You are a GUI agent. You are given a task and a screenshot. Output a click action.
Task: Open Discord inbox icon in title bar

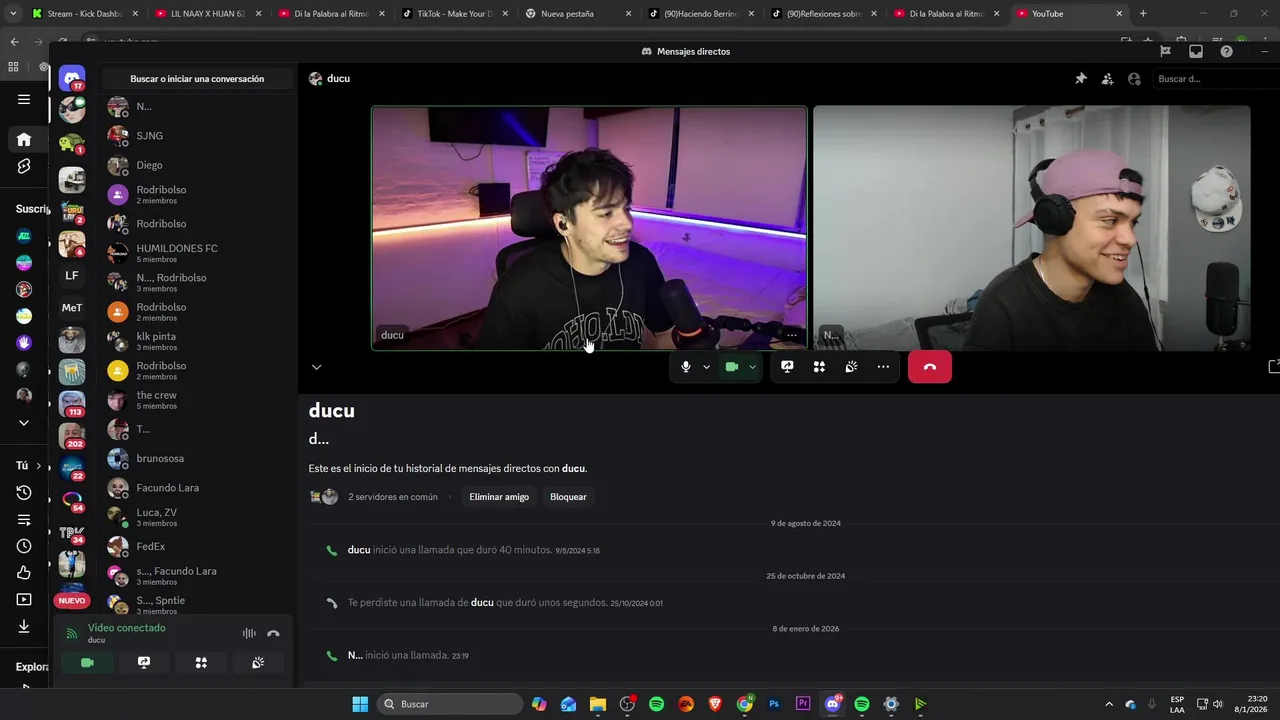click(1196, 51)
